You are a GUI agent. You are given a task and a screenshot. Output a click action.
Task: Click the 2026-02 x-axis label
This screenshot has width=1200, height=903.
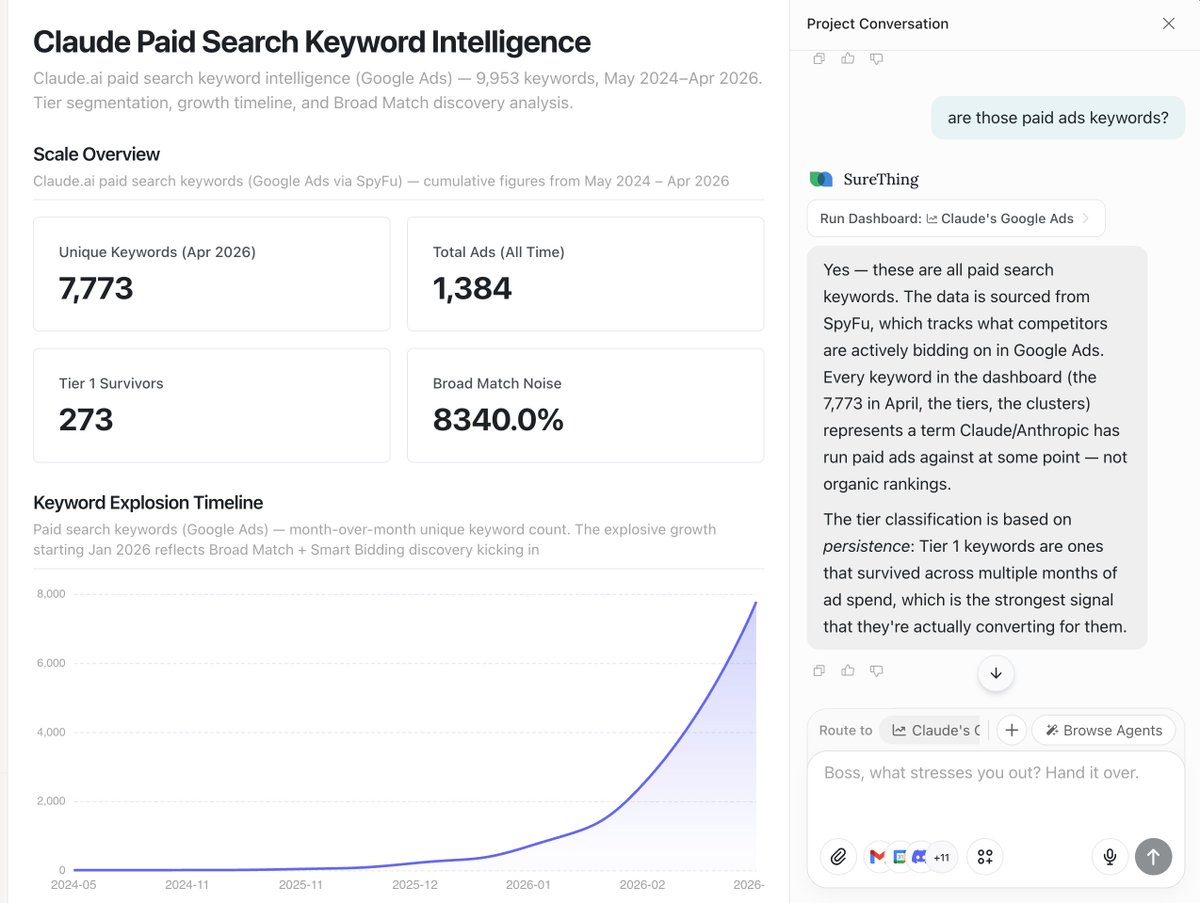click(x=642, y=885)
